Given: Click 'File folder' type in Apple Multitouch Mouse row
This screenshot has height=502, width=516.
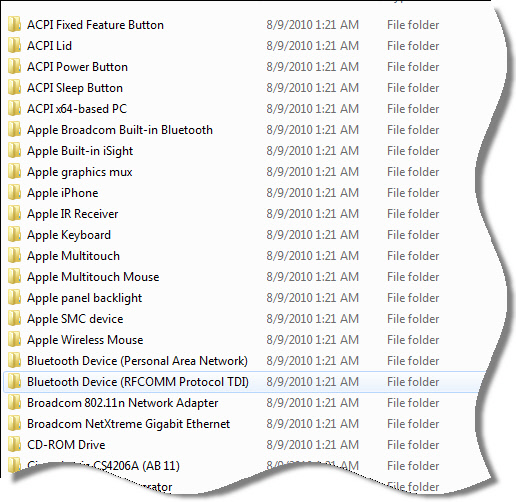Looking at the screenshot, I should click(x=413, y=277).
